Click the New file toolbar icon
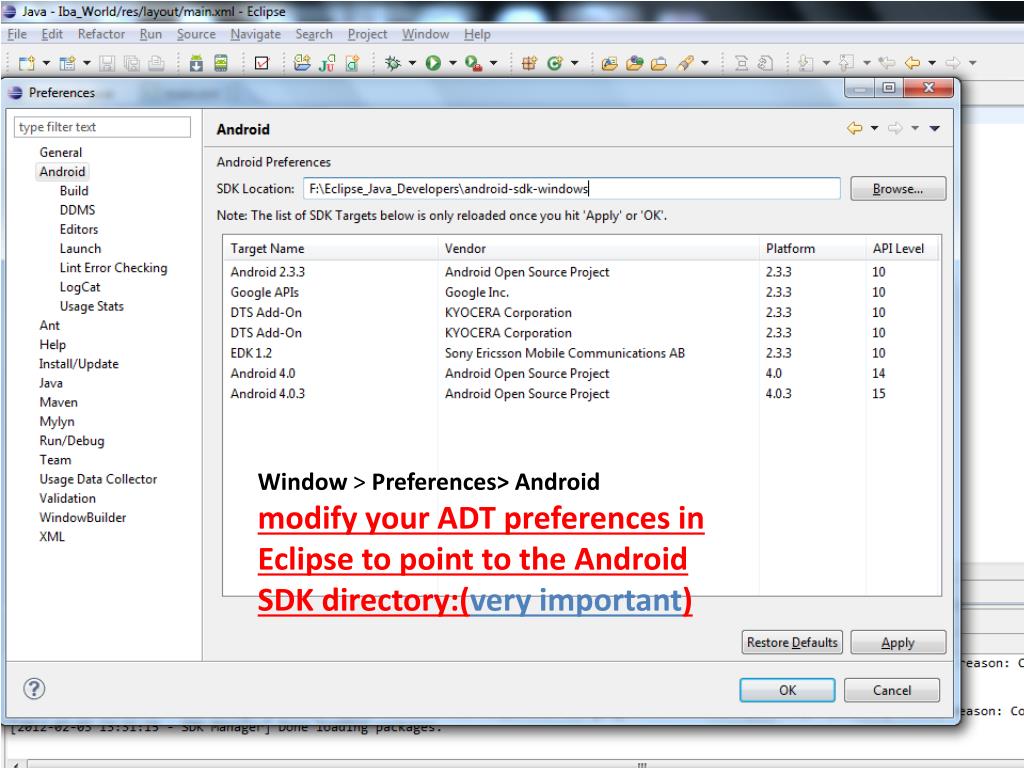Image resolution: width=1024 pixels, height=768 pixels. [26, 63]
